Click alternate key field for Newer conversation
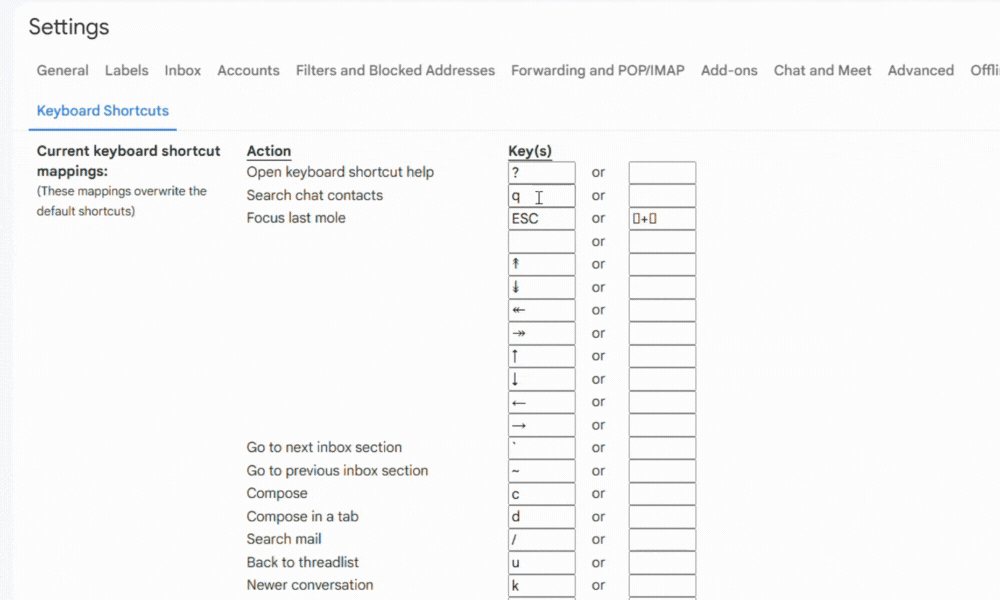This screenshot has height=600, width=1000. (x=662, y=586)
